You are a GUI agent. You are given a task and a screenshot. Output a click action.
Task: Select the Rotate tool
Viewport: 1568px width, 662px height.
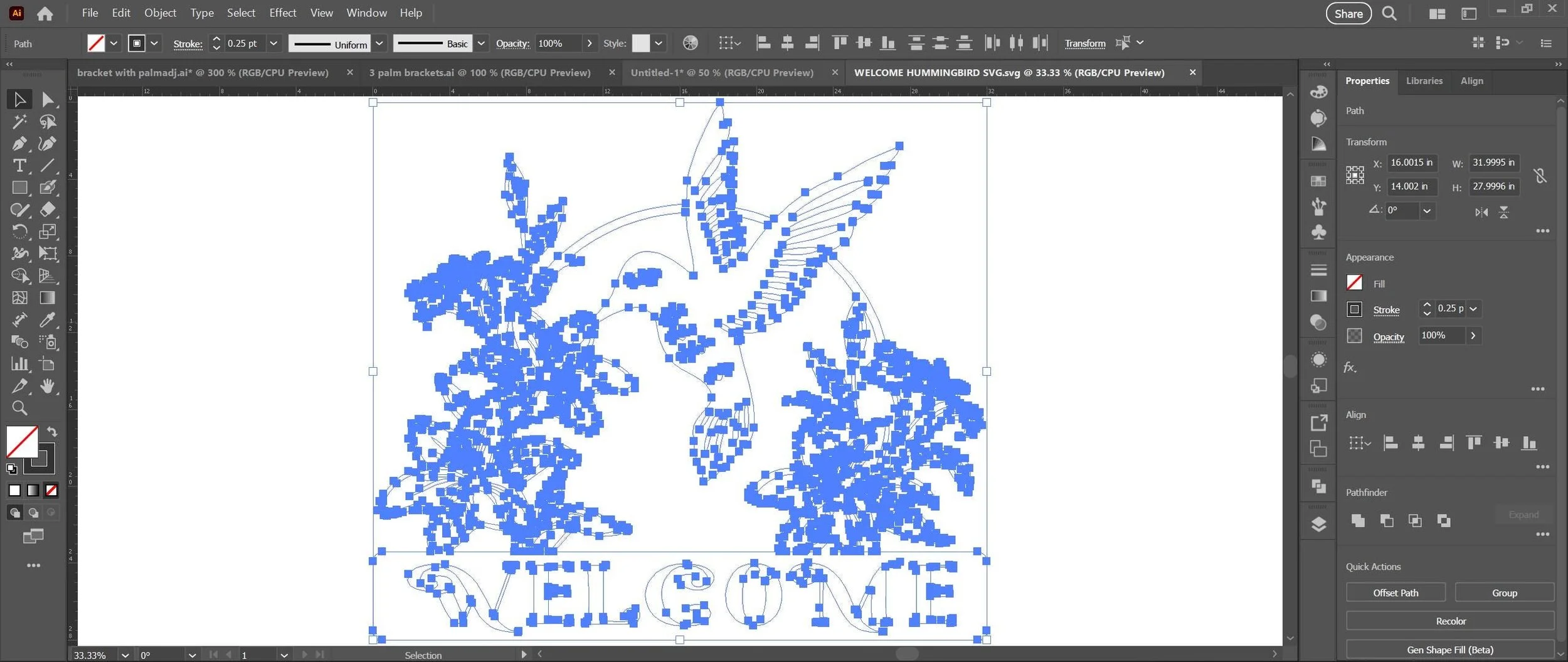pyautogui.click(x=19, y=232)
